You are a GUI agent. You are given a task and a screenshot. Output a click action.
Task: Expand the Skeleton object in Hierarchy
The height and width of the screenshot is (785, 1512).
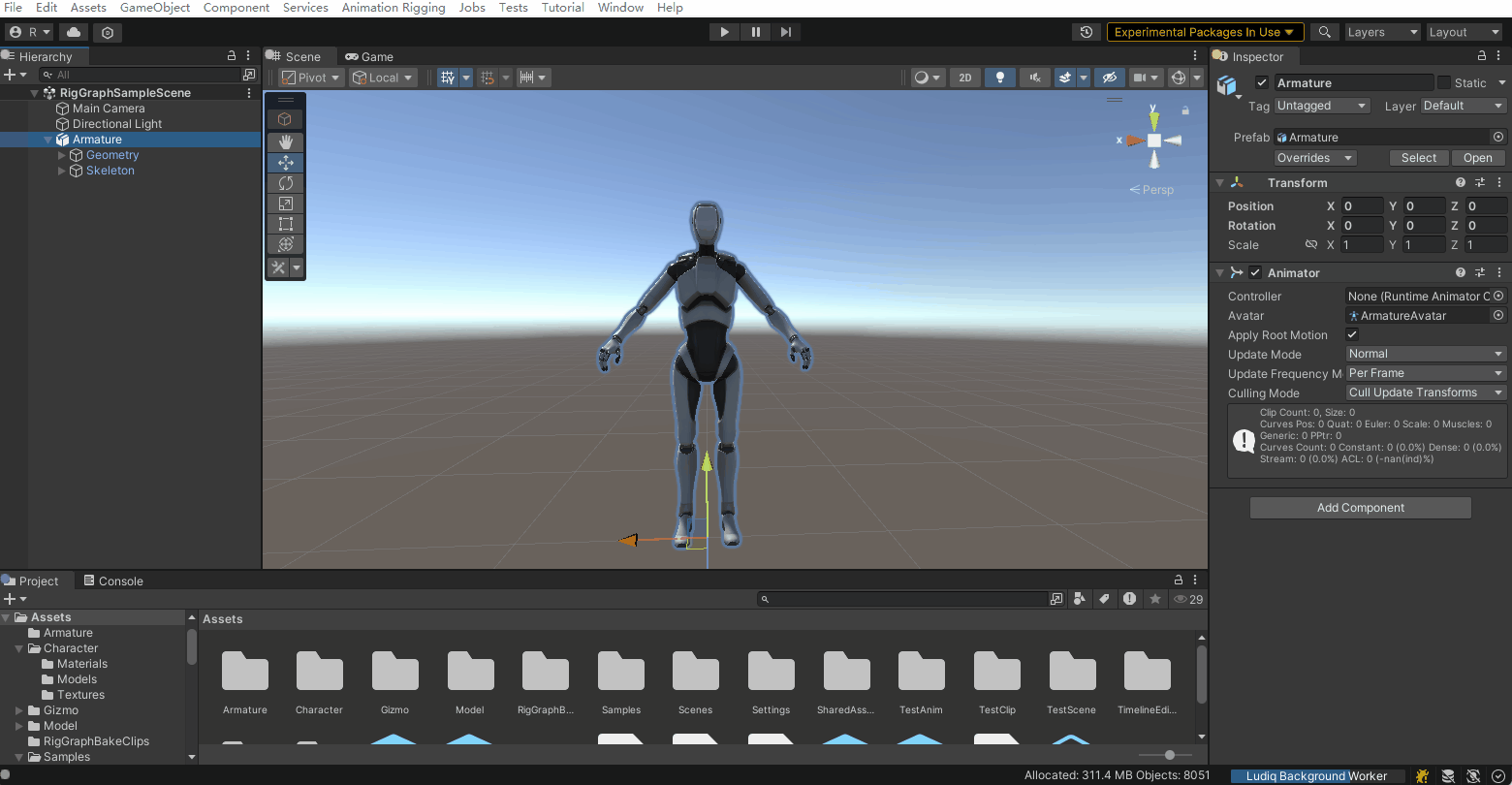(x=63, y=171)
